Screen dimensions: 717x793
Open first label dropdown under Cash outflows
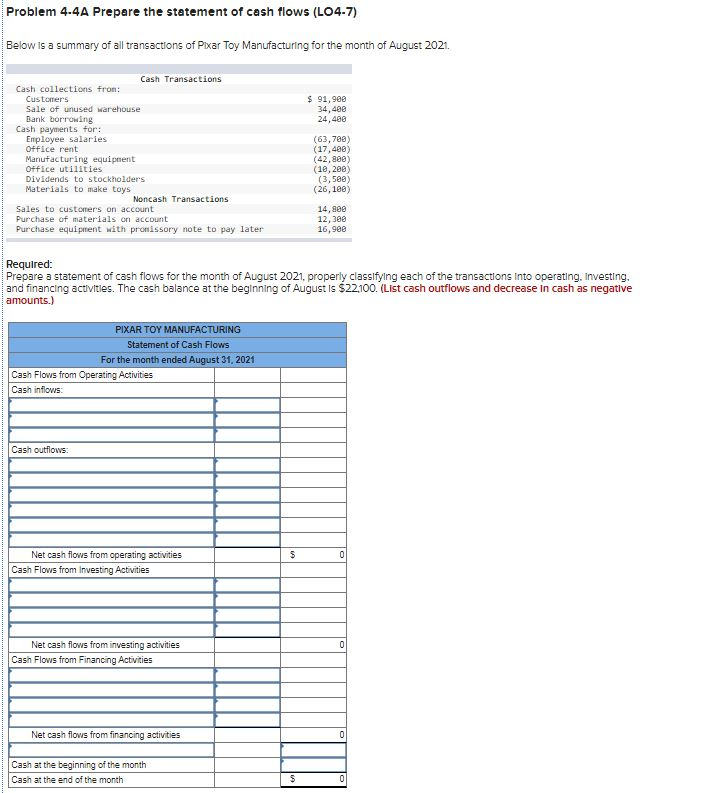click(x=111, y=465)
